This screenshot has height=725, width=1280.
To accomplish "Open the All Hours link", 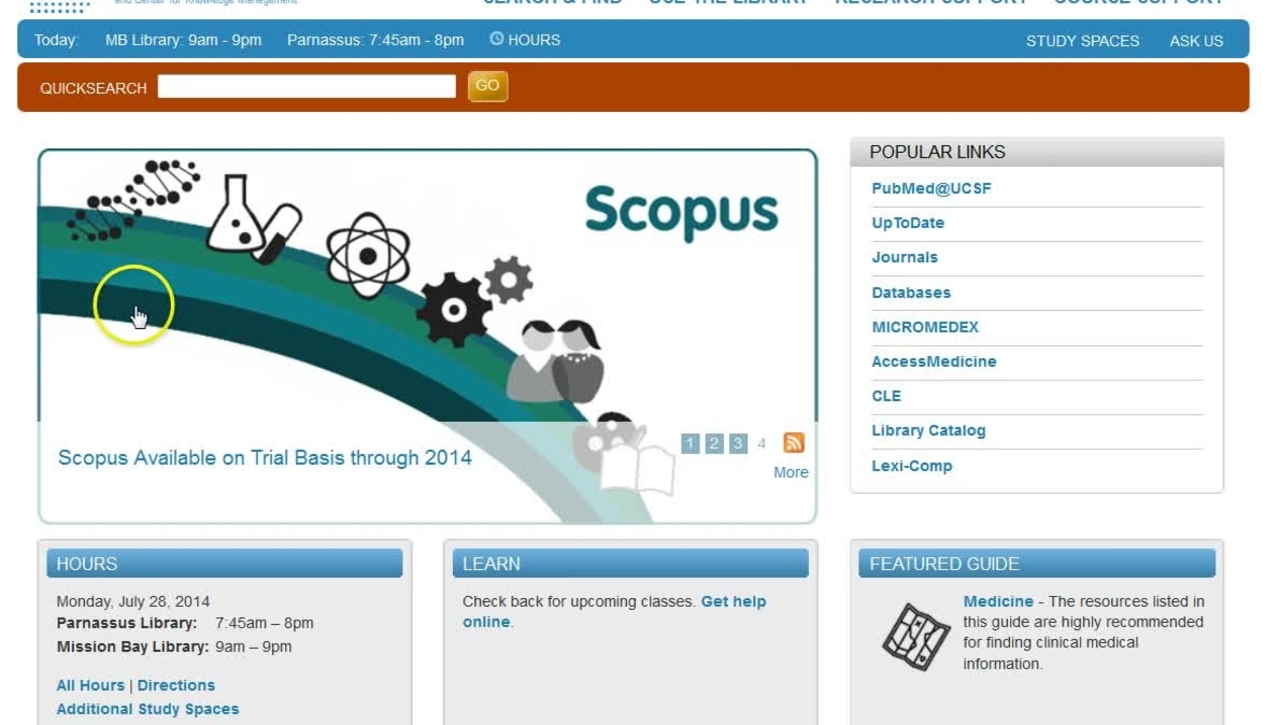I will (x=90, y=685).
